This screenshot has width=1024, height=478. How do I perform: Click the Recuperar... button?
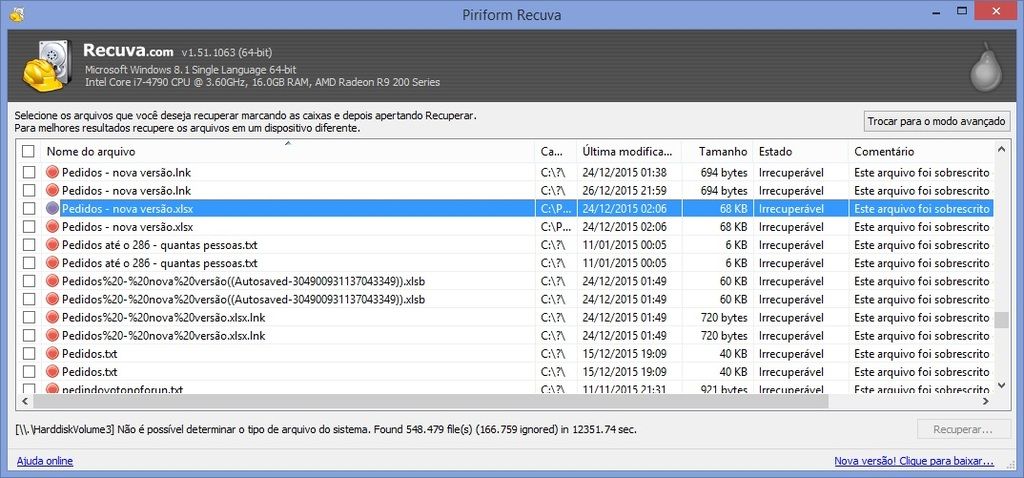click(963, 430)
